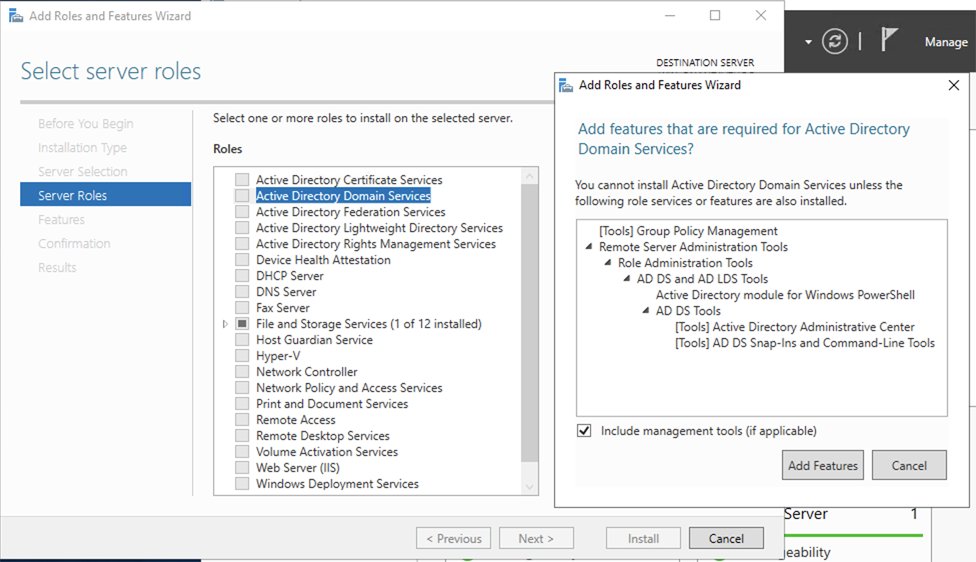Select Windows Deployment Services role text
This screenshot has height=562, width=976.
[x=337, y=484]
